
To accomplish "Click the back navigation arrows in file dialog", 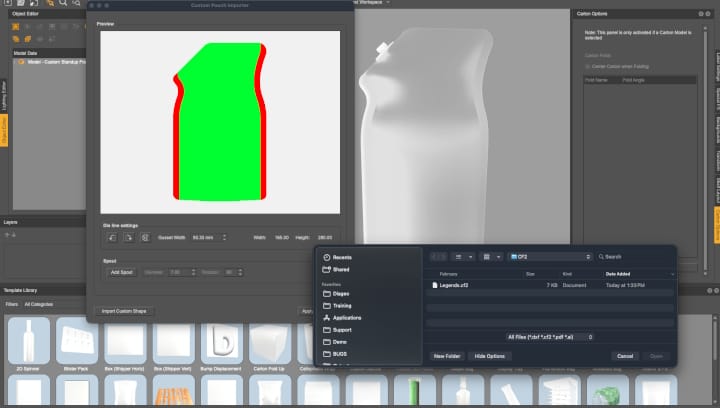I will pos(439,257).
